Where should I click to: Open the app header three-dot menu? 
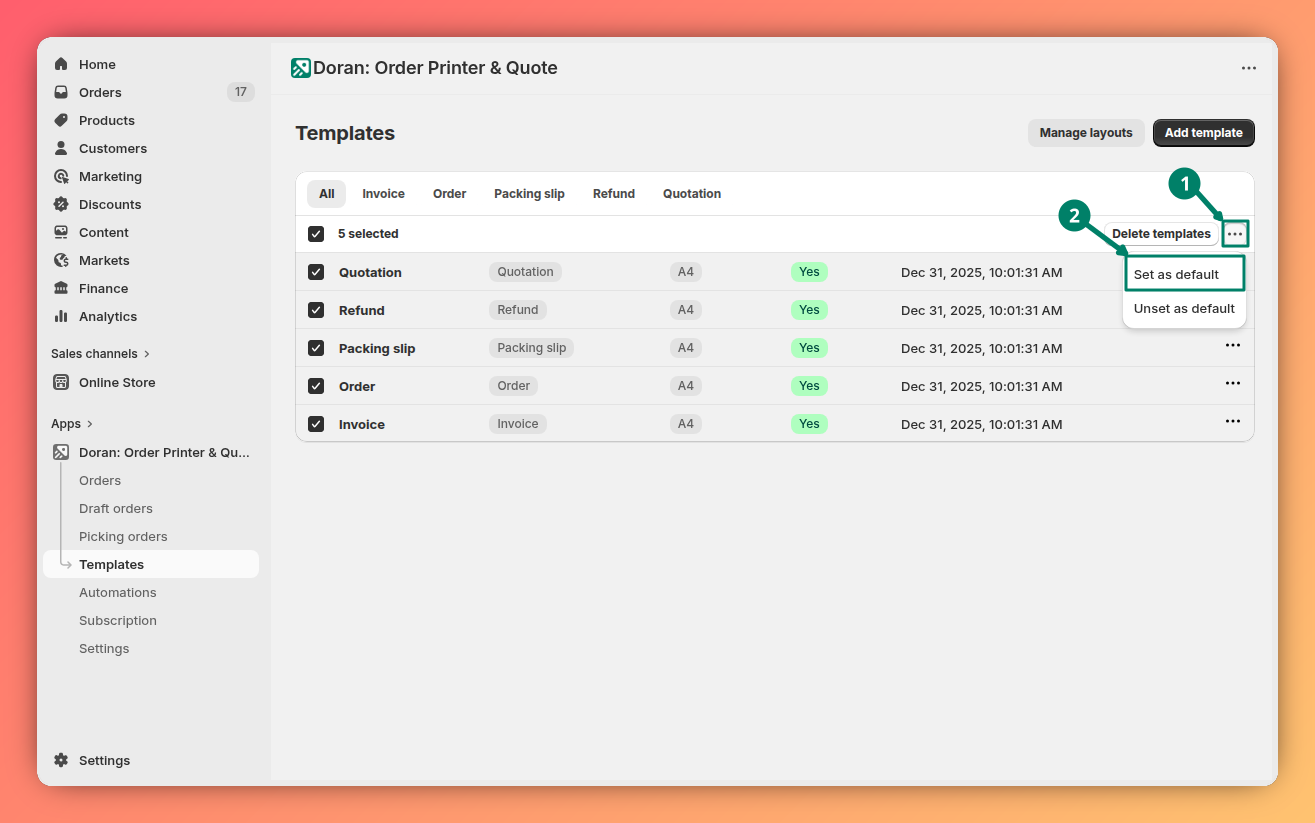[x=1248, y=68]
